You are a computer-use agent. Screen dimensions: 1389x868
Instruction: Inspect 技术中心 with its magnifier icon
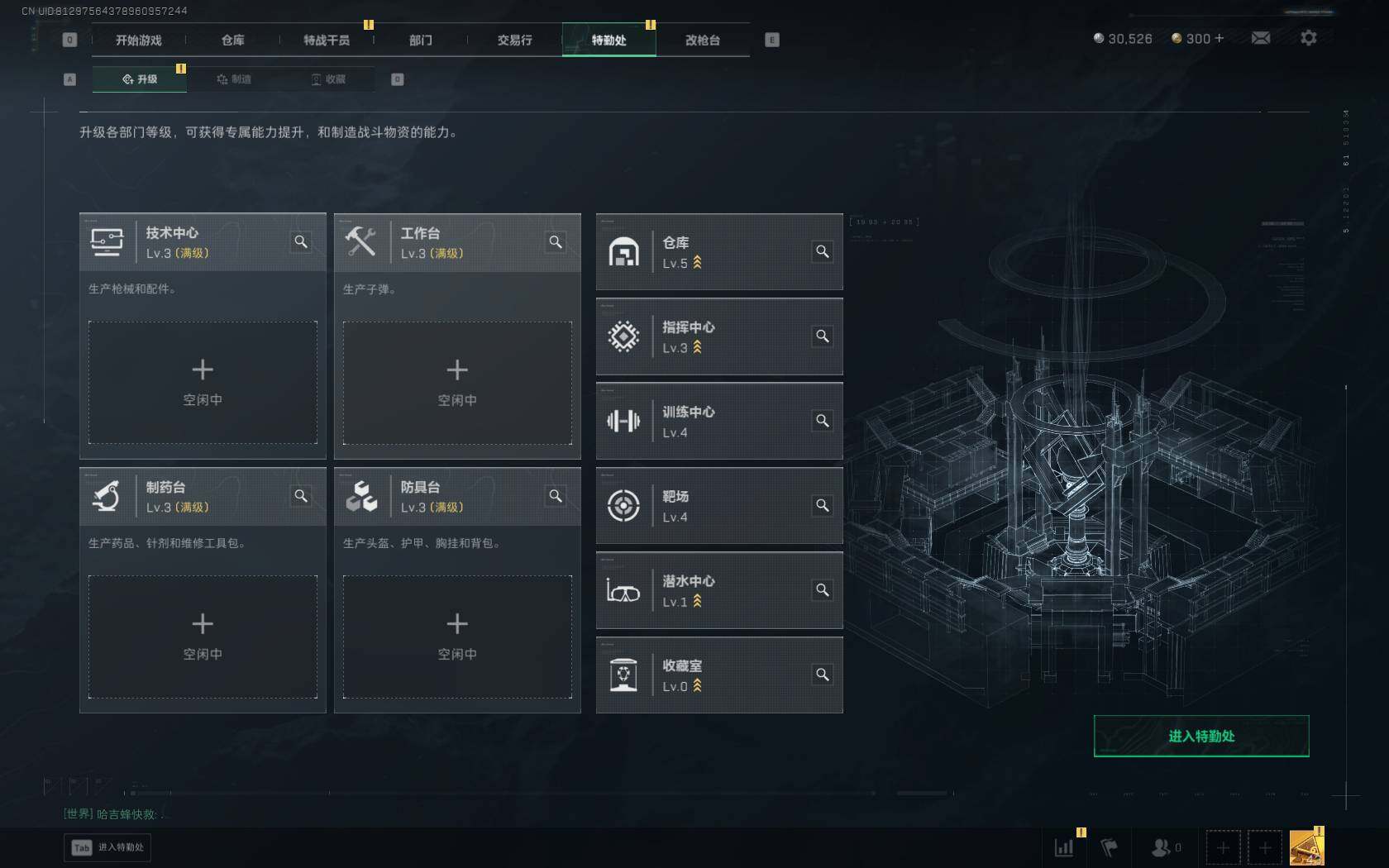click(x=301, y=241)
